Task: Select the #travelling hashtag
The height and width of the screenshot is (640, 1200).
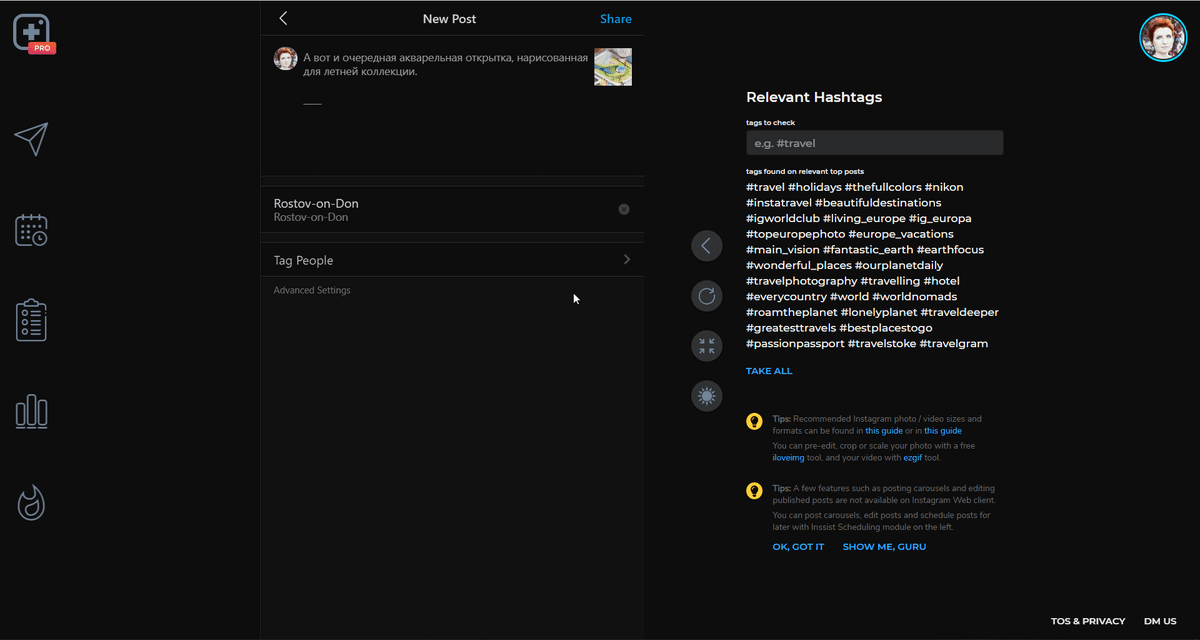Action: coord(892,281)
